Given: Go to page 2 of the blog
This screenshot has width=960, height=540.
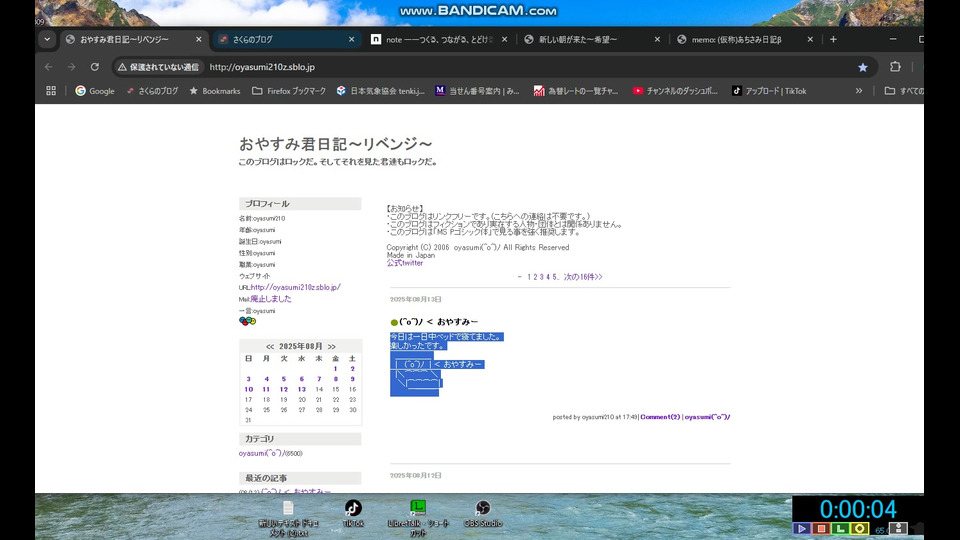Looking at the screenshot, I should 535,277.
